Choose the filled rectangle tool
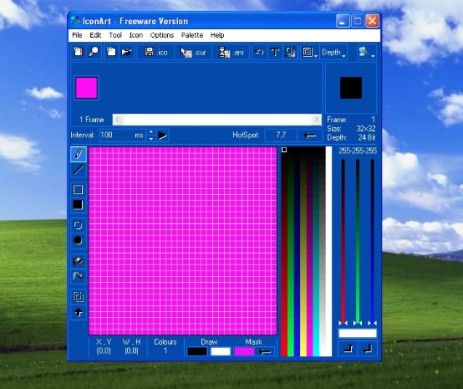Image resolution: width=463 pixels, height=389 pixels. (78, 205)
